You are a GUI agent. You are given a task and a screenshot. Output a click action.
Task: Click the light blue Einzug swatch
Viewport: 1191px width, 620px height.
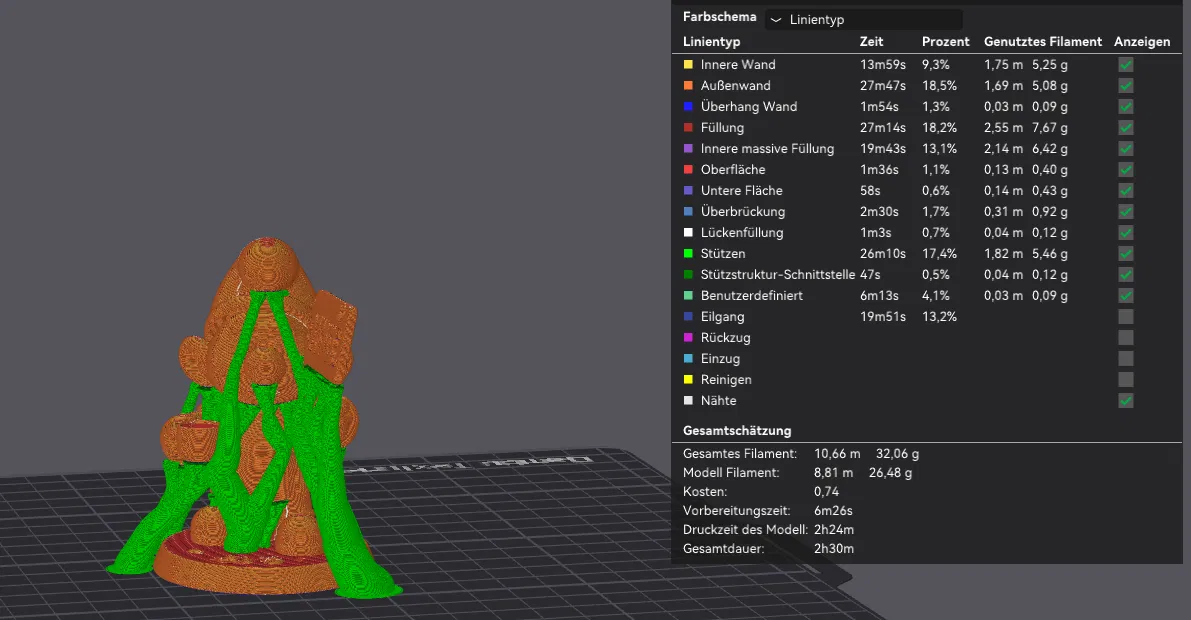[x=688, y=359]
